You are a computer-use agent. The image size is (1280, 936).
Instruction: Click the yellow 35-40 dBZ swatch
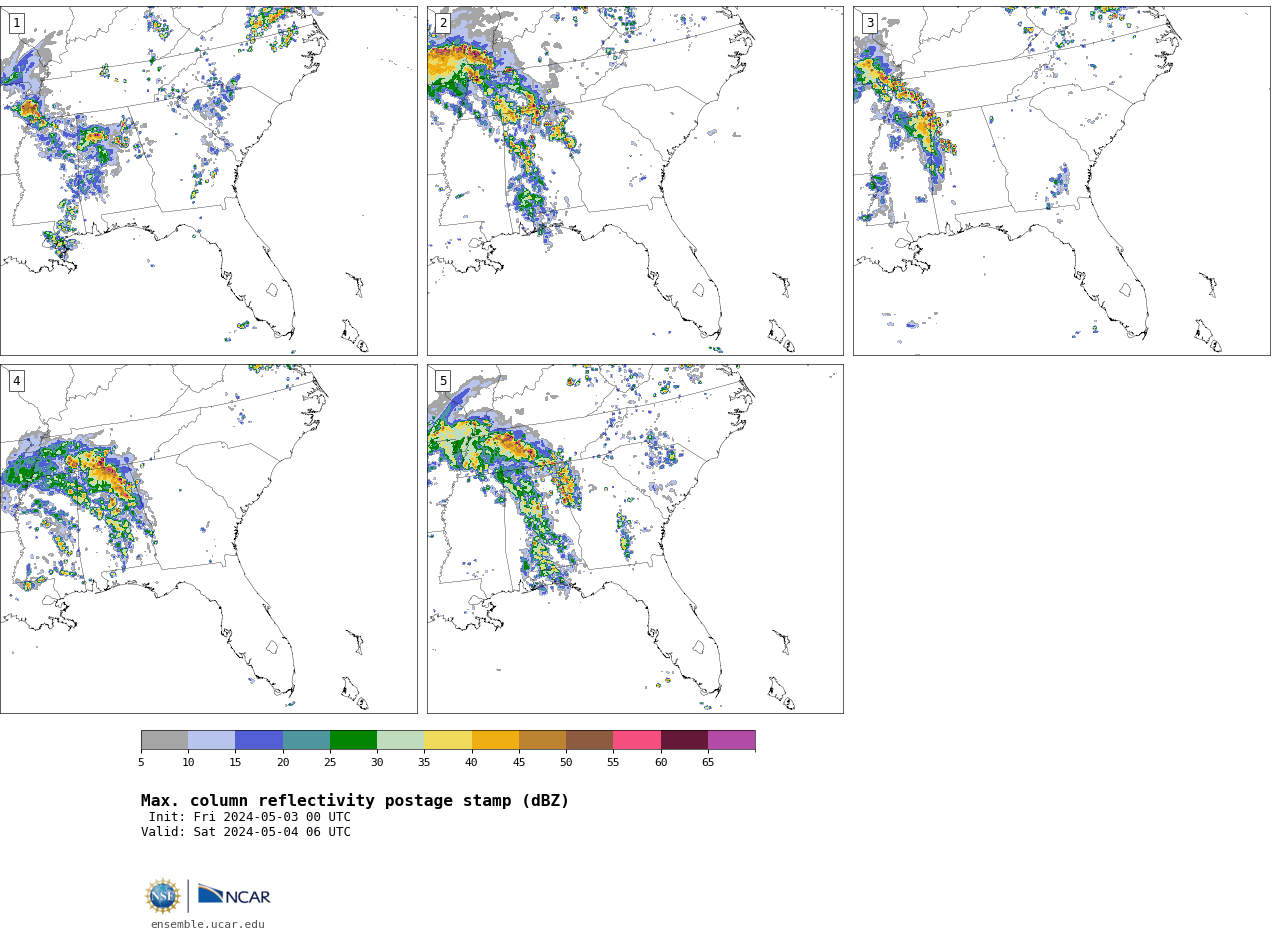(x=448, y=740)
